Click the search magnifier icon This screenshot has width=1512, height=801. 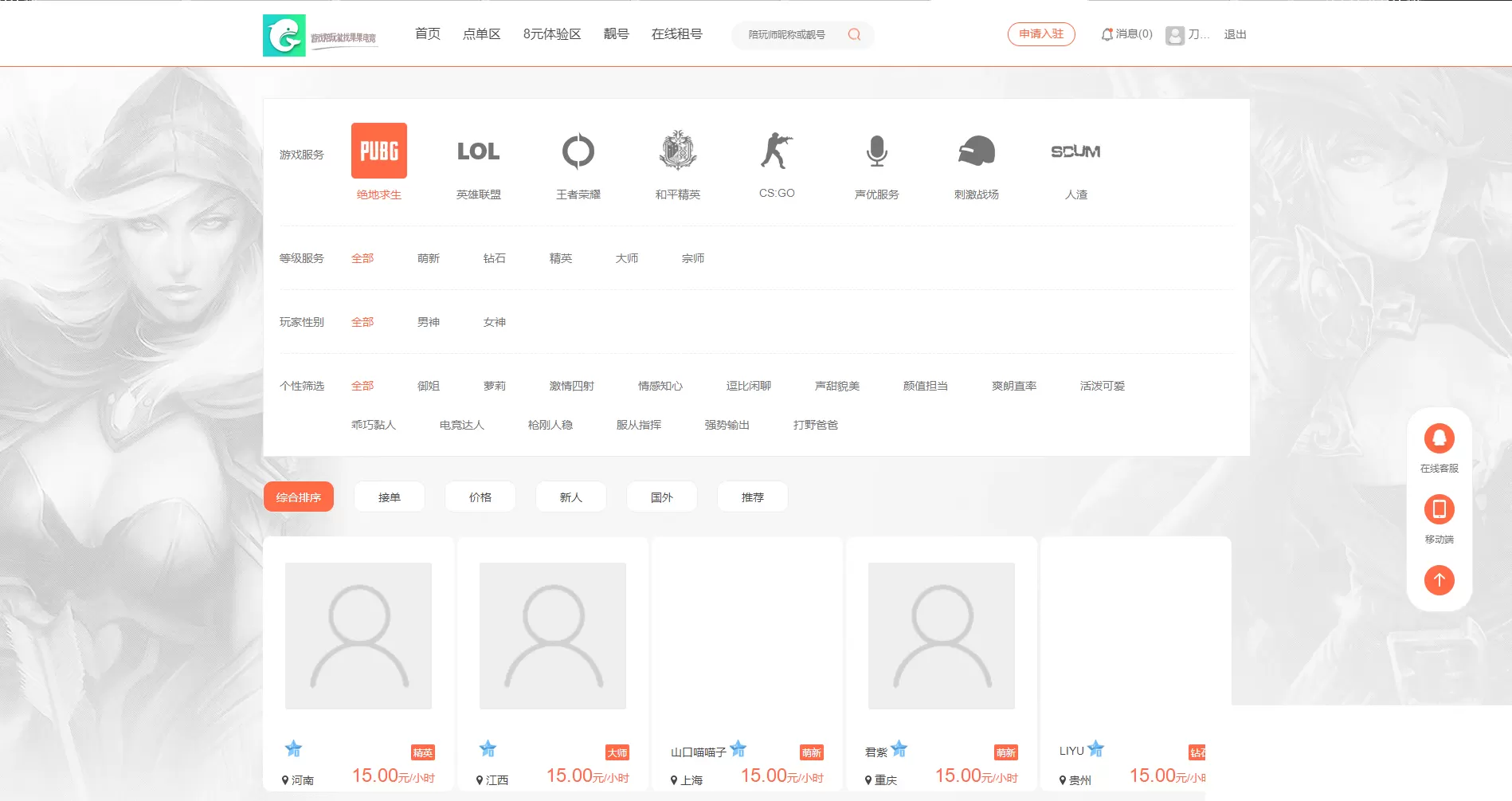click(x=854, y=34)
